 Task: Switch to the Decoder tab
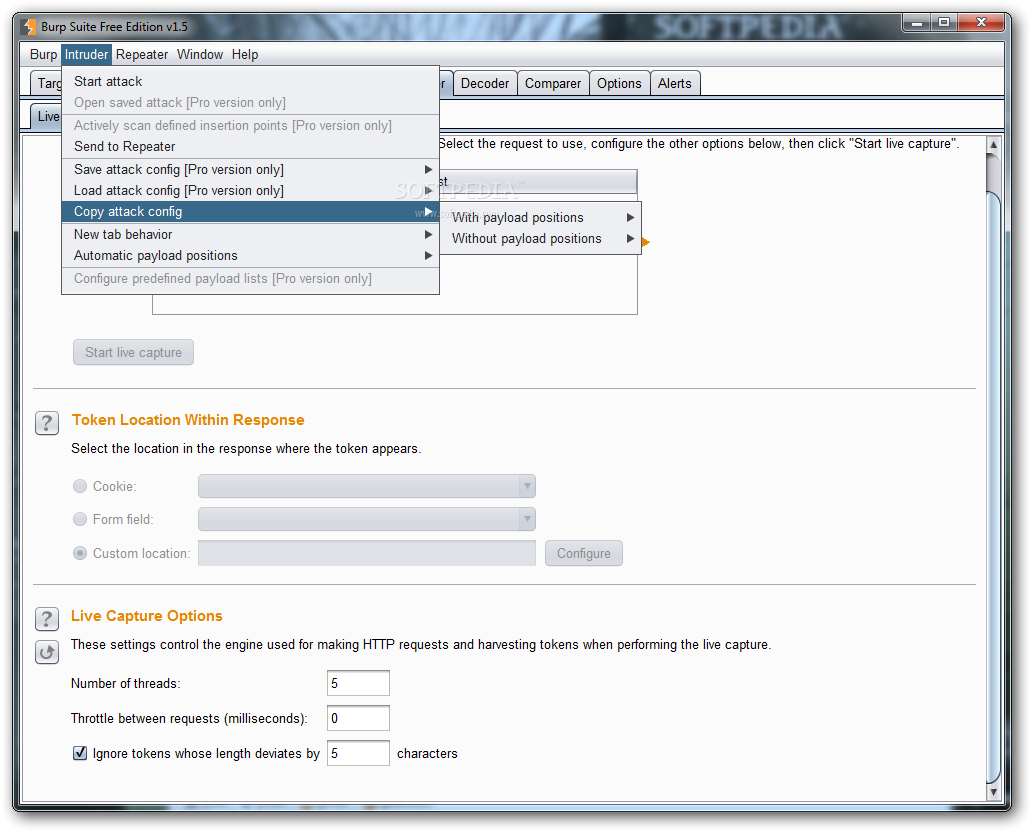click(x=485, y=84)
